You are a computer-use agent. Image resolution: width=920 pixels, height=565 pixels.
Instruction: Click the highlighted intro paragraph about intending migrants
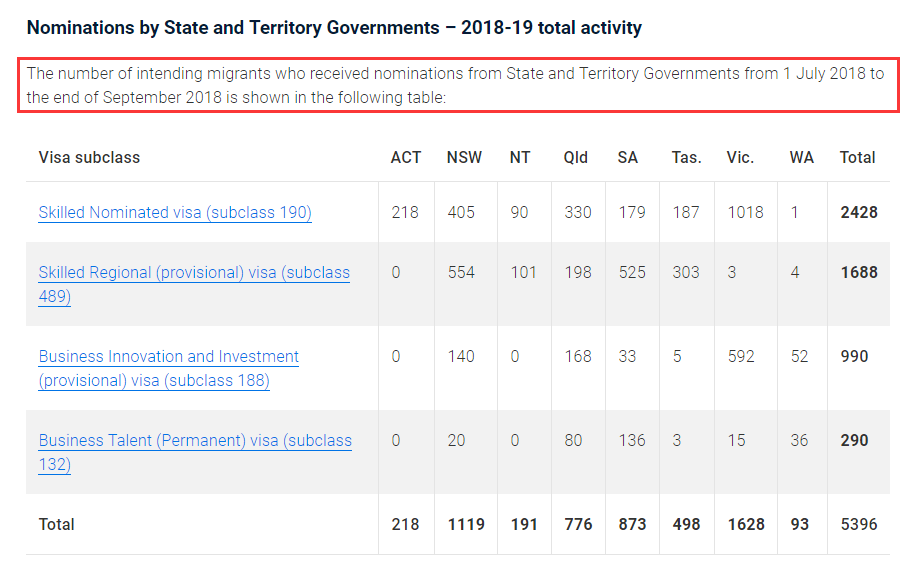455,86
